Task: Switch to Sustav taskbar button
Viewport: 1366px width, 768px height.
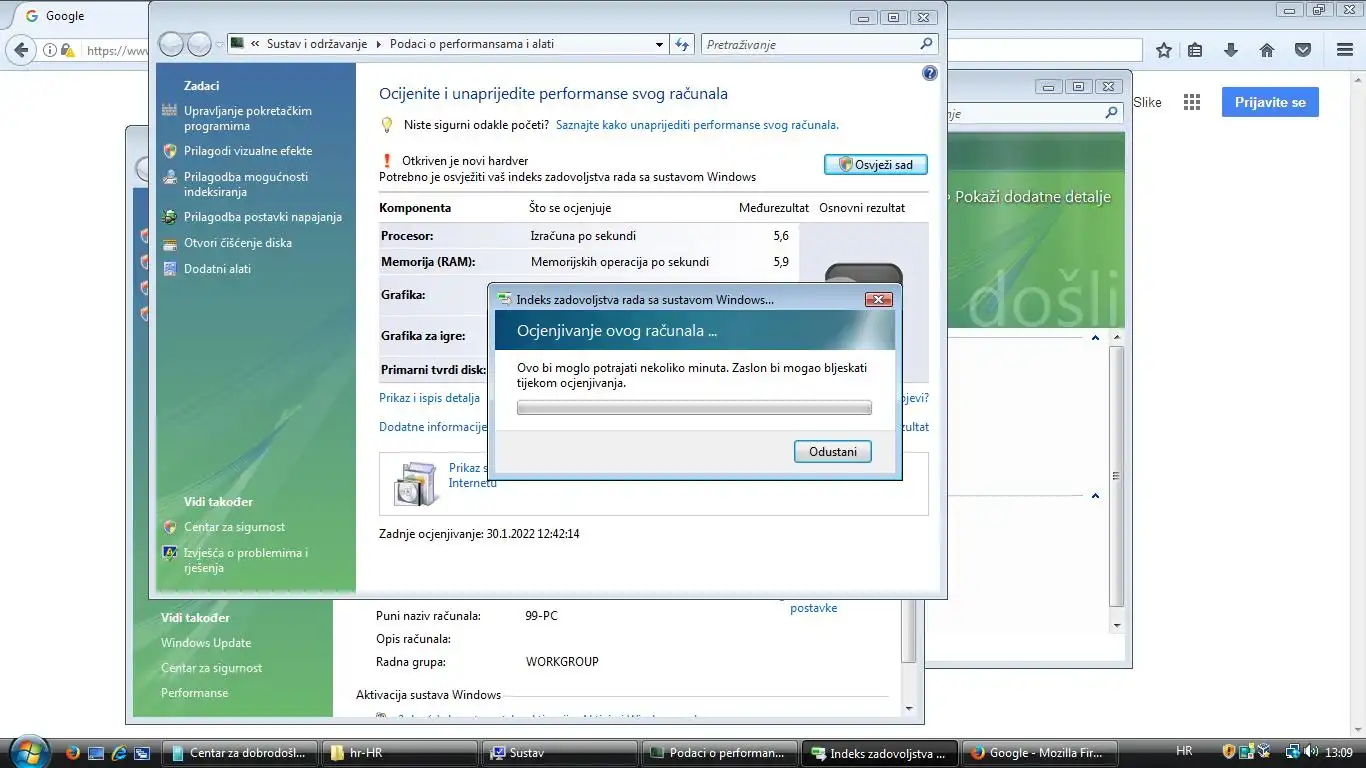Action: [x=560, y=753]
